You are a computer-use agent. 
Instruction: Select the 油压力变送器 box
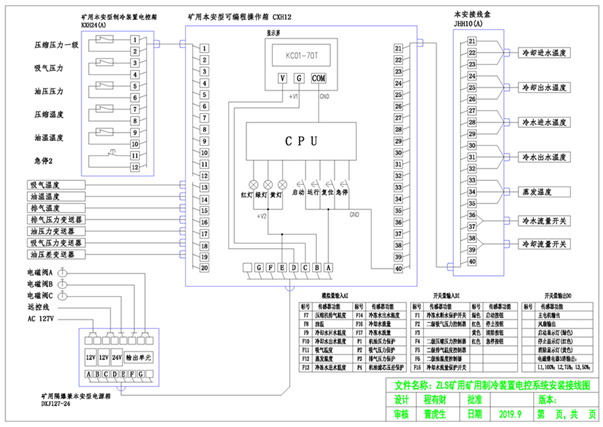56,231
